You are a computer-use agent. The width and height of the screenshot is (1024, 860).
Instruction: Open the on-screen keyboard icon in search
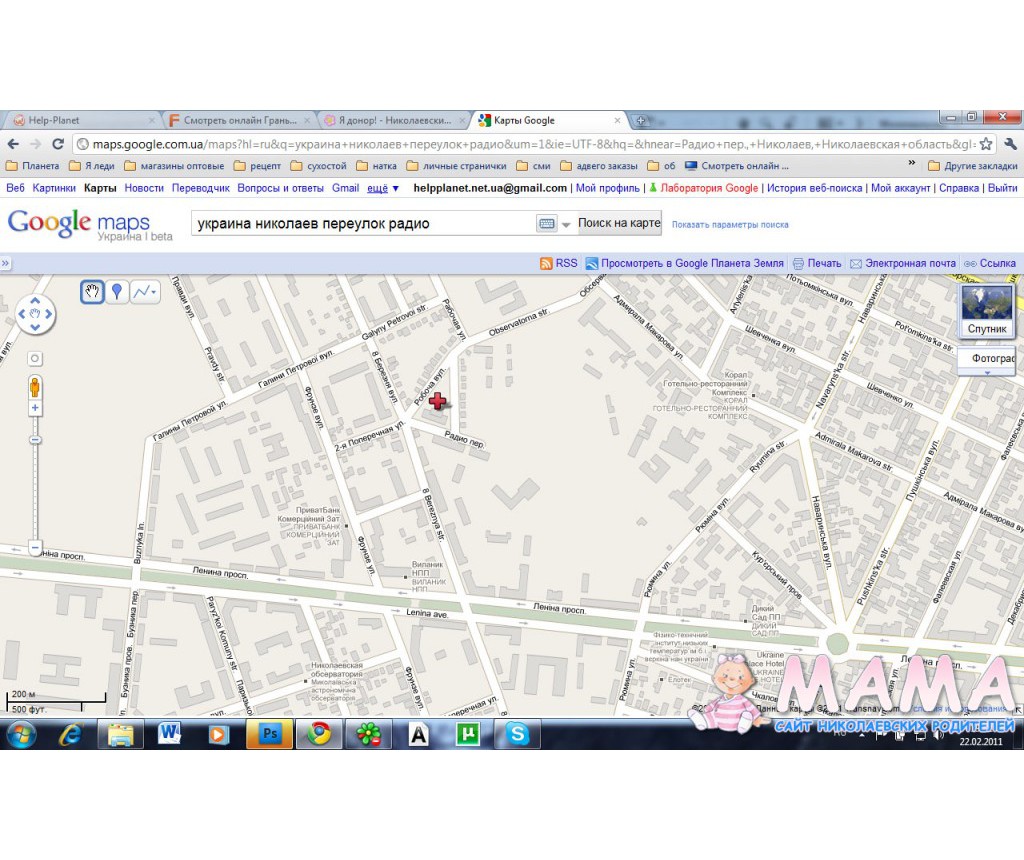click(x=547, y=224)
